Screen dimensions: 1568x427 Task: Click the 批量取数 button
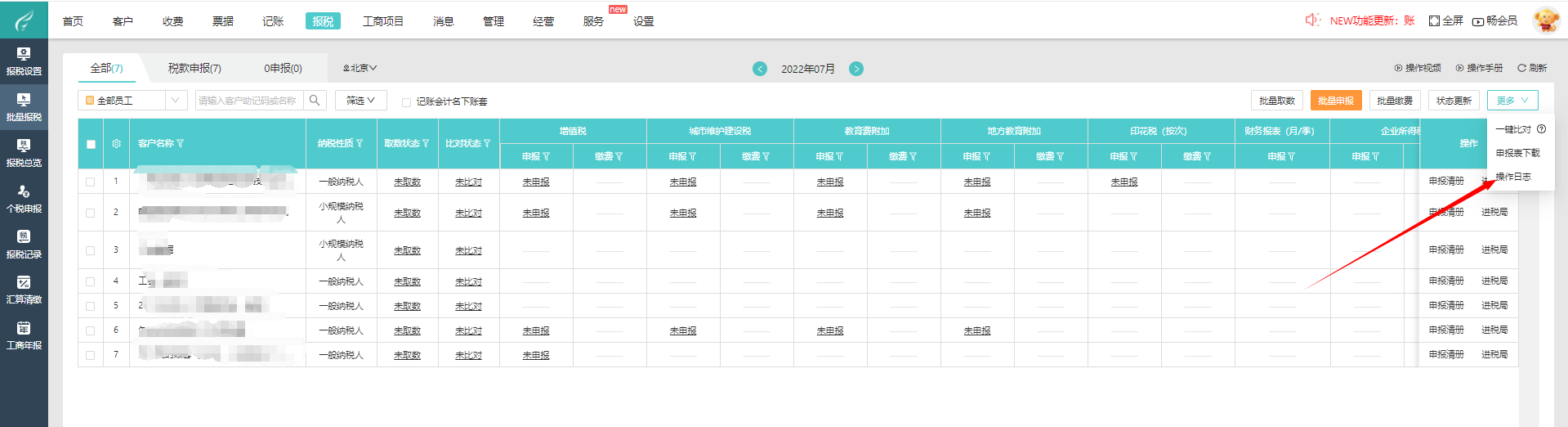1276,101
